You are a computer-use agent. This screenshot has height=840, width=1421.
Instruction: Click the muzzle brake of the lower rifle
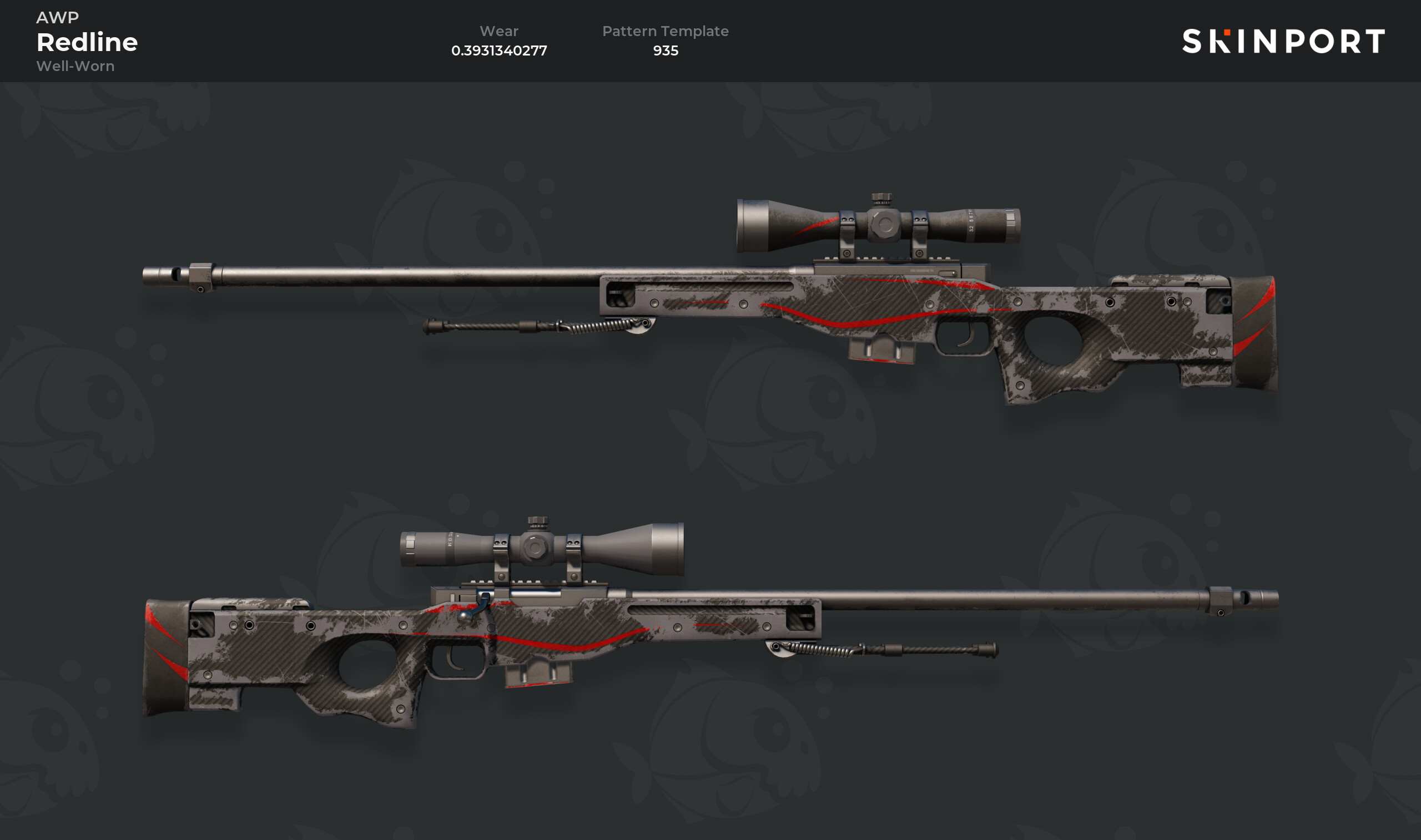[x=1244, y=600]
